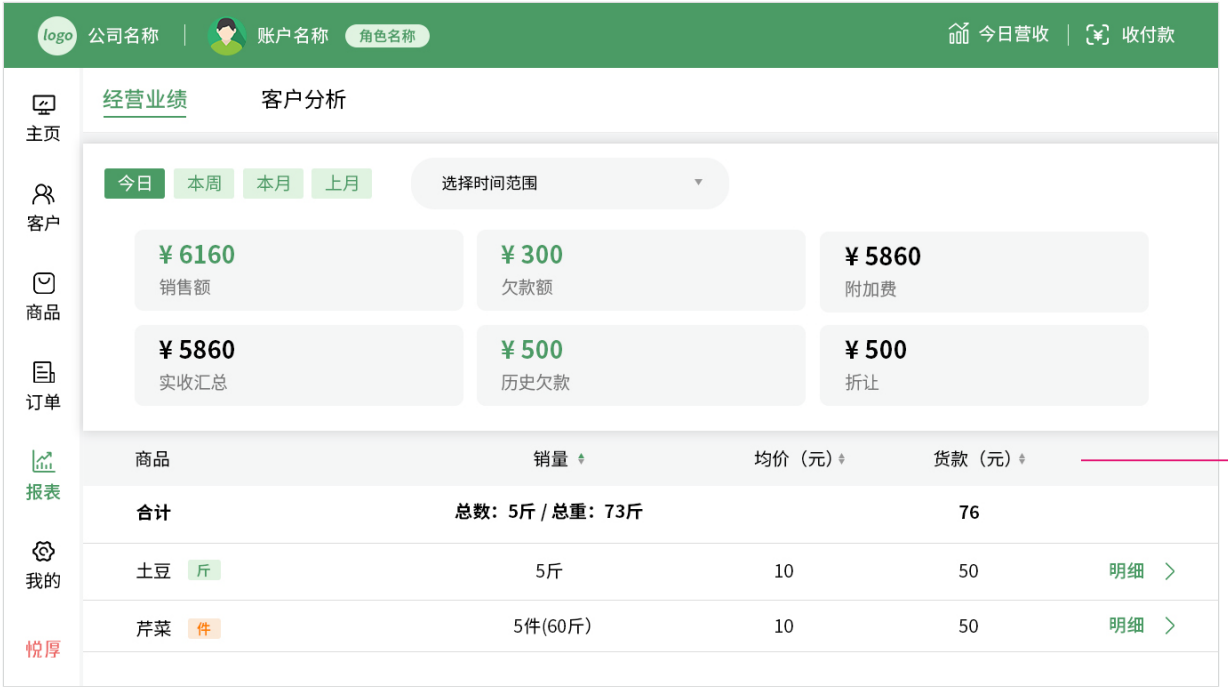The width and height of the screenshot is (1228, 693).
Task: Sort the table by 销量 column
Action: (x=581, y=459)
